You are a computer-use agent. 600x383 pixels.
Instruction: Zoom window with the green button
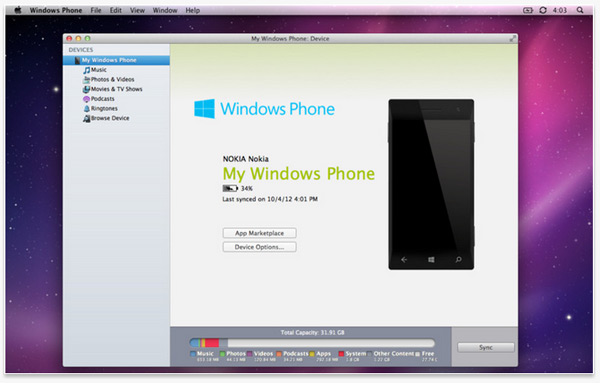[x=88, y=38]
